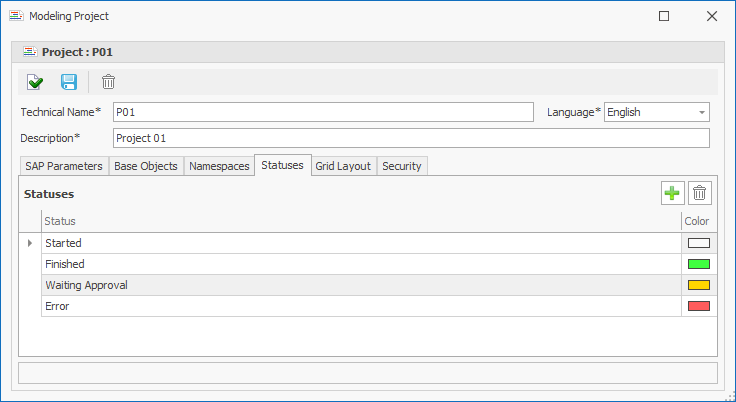The height and width of the screenshot is (402, 736).
Task: Delete selected status using the Statuses trash icon
Action: click(x=700, y=194)
